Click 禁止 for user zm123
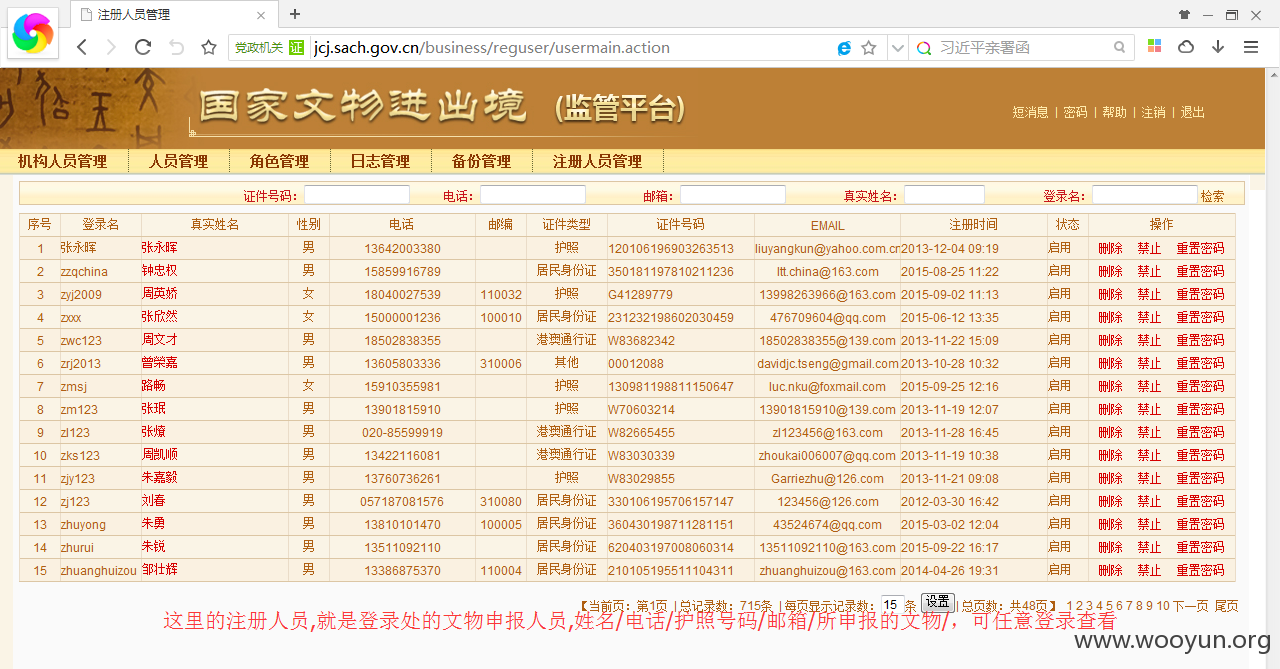Image resolution: width=1280 pixels, height=669 pixels. coord(1149,409)
